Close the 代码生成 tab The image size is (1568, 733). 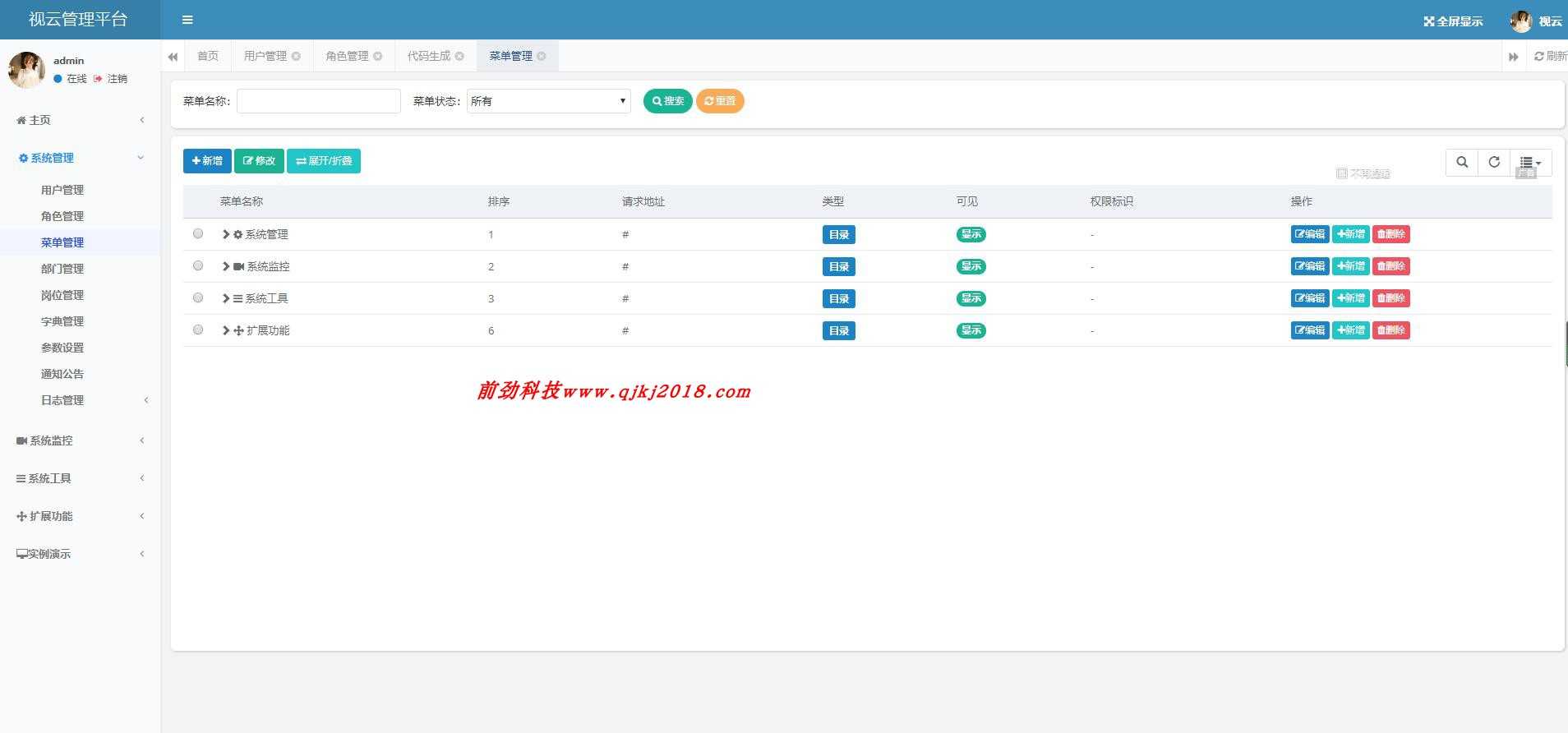459,56
